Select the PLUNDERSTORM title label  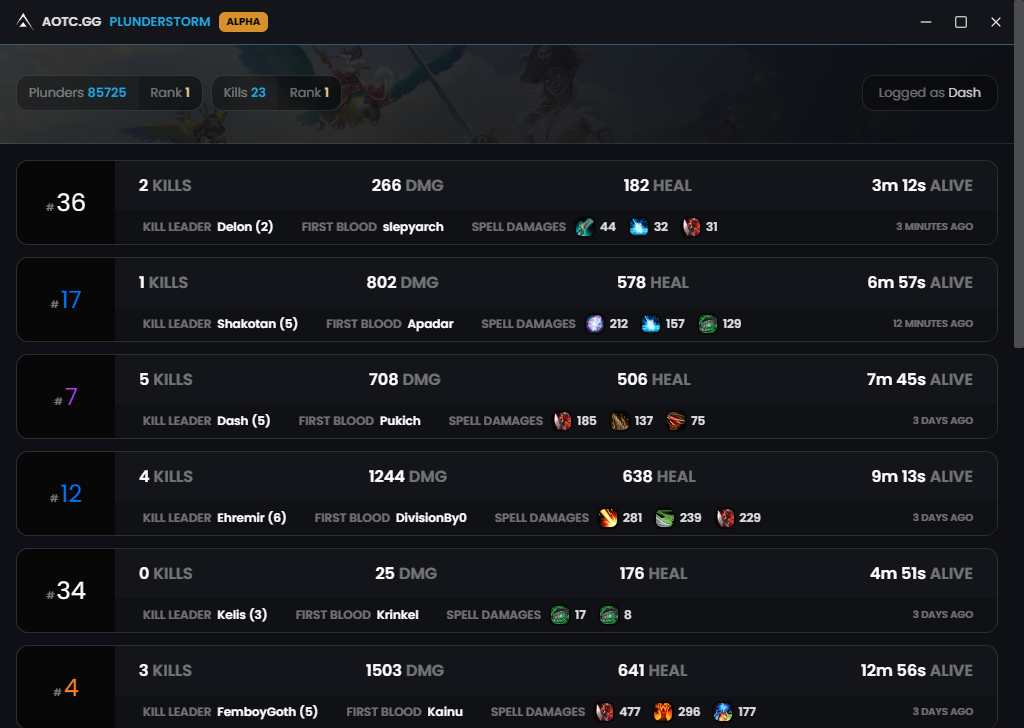click(160, 22)
